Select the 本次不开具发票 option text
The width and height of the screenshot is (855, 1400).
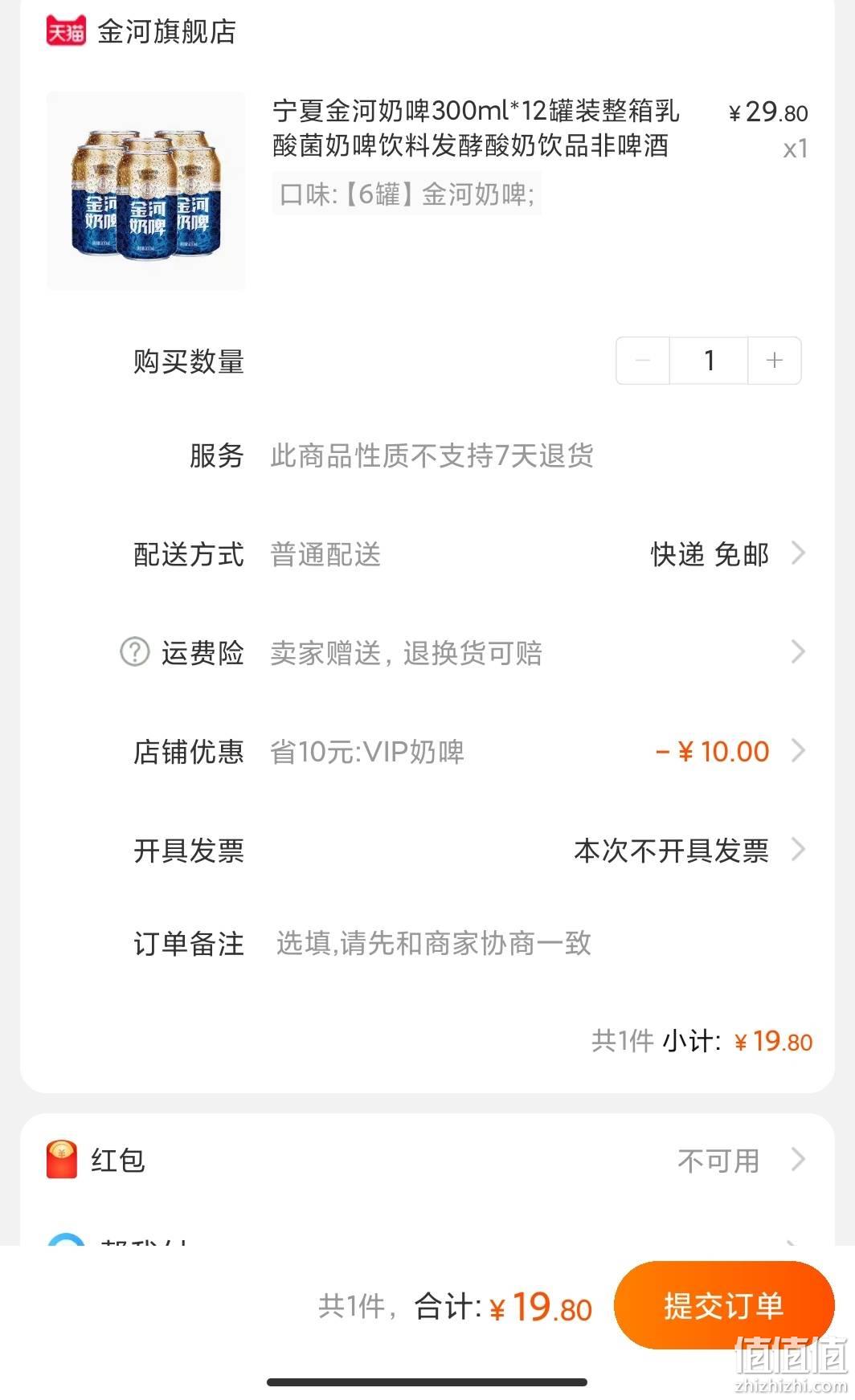(671, 850)
